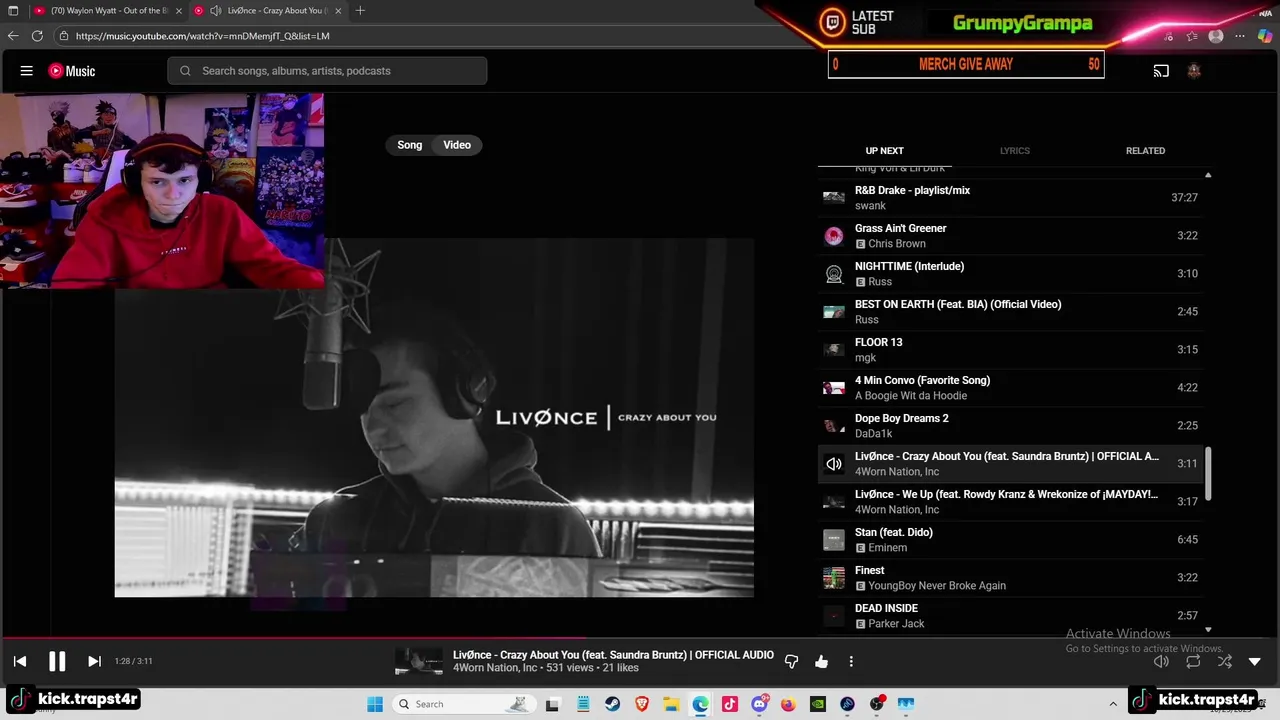Close the LivØnce - Crazy About You tab
The width and height of the screenshot is (1280, 720).
(338, 11)
